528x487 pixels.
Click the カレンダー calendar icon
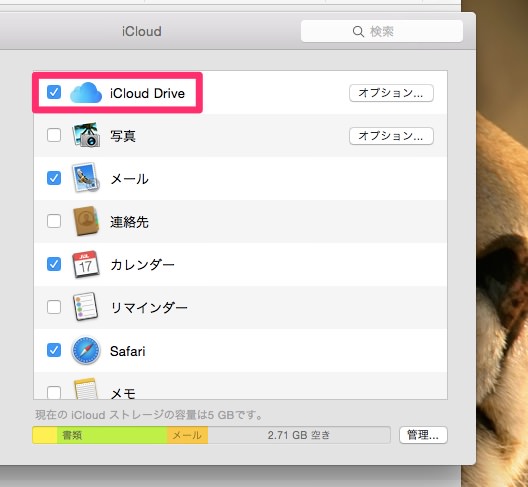[x=86, y=264]
